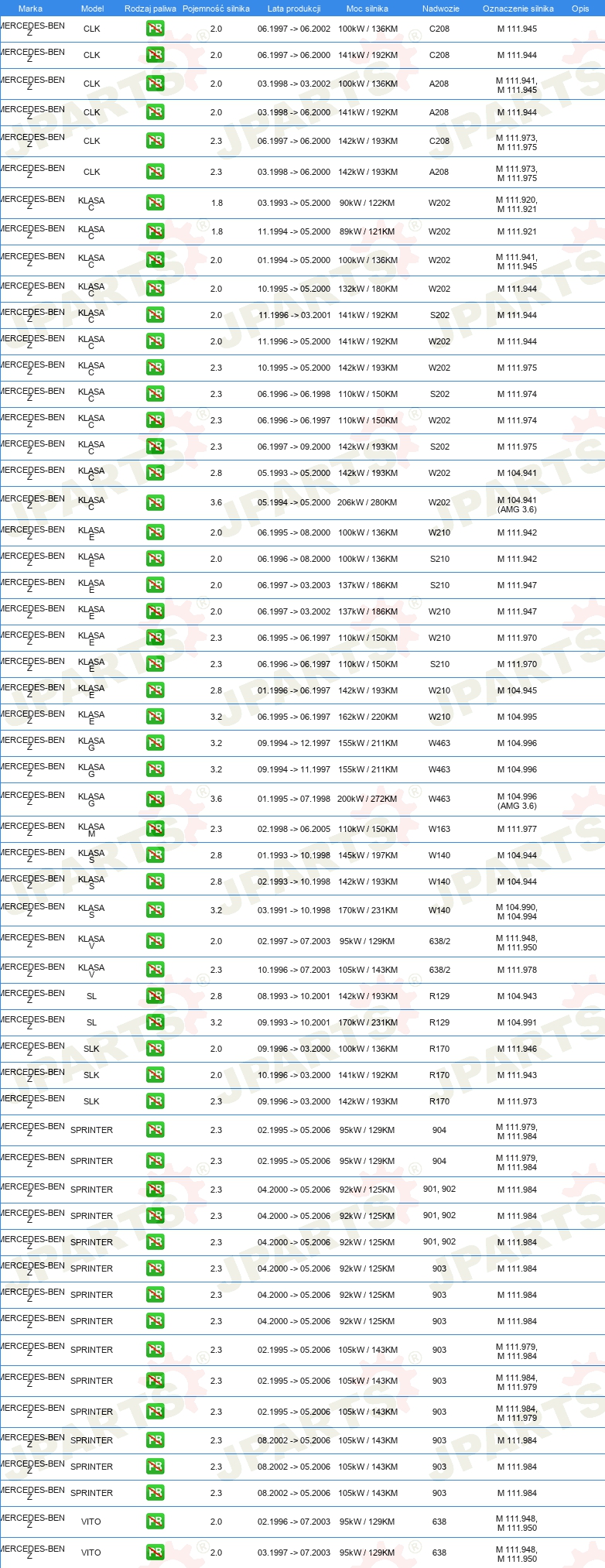Select the fuel icon for Klasa S 3.2
The width and height of the screenshot is (605, 1568).
click(x=155, y=910)
